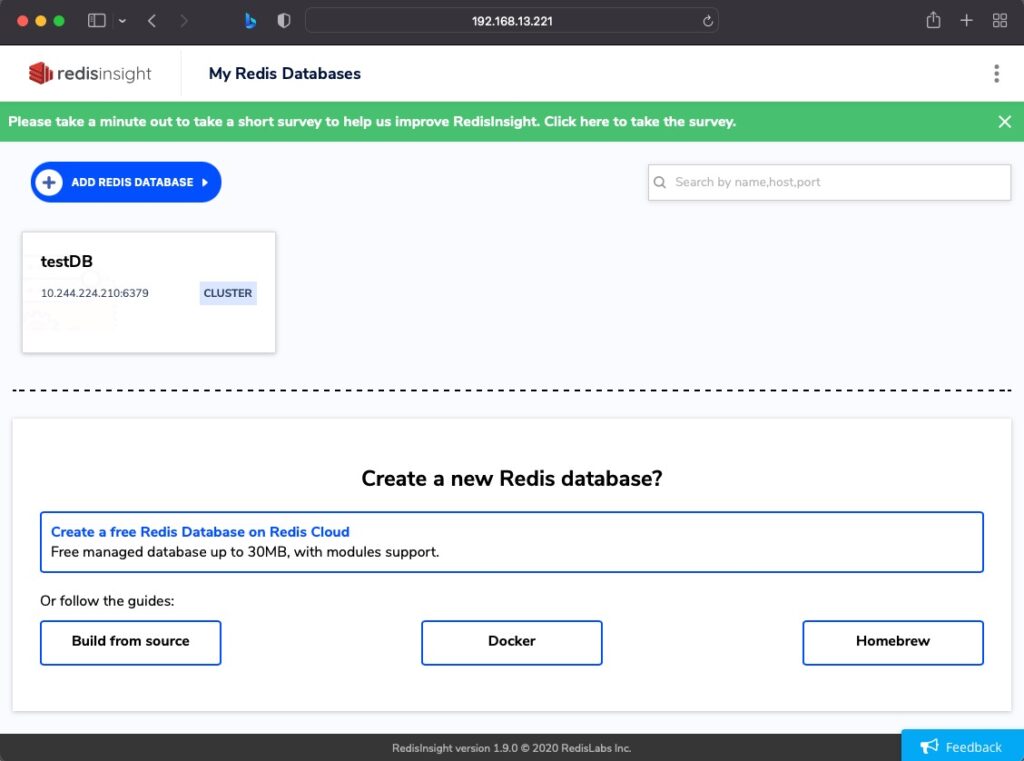Click the RedisInsight logo

click(89, 73)
